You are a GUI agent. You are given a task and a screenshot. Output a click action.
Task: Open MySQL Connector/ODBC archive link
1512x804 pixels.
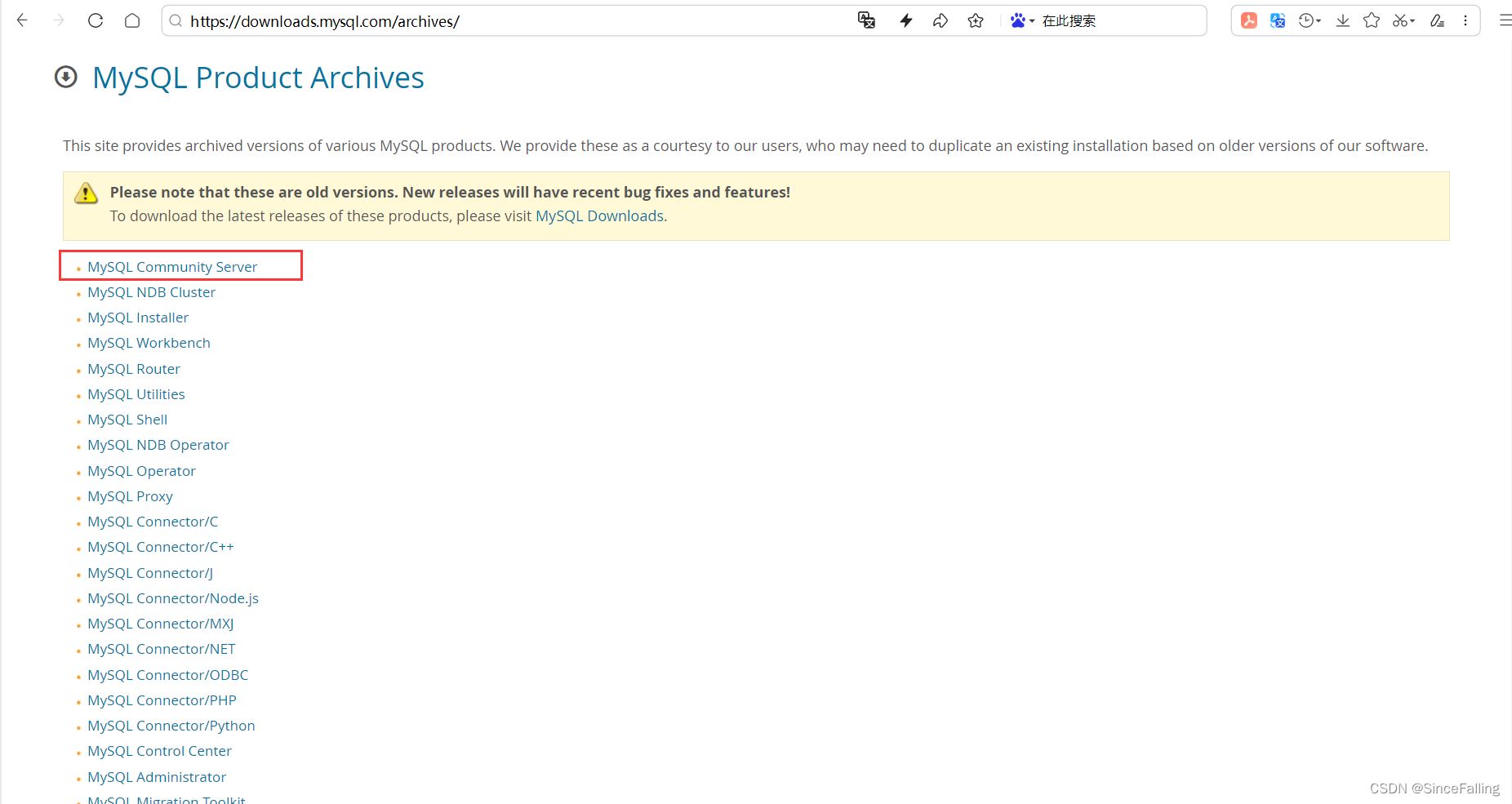(168, 675)
